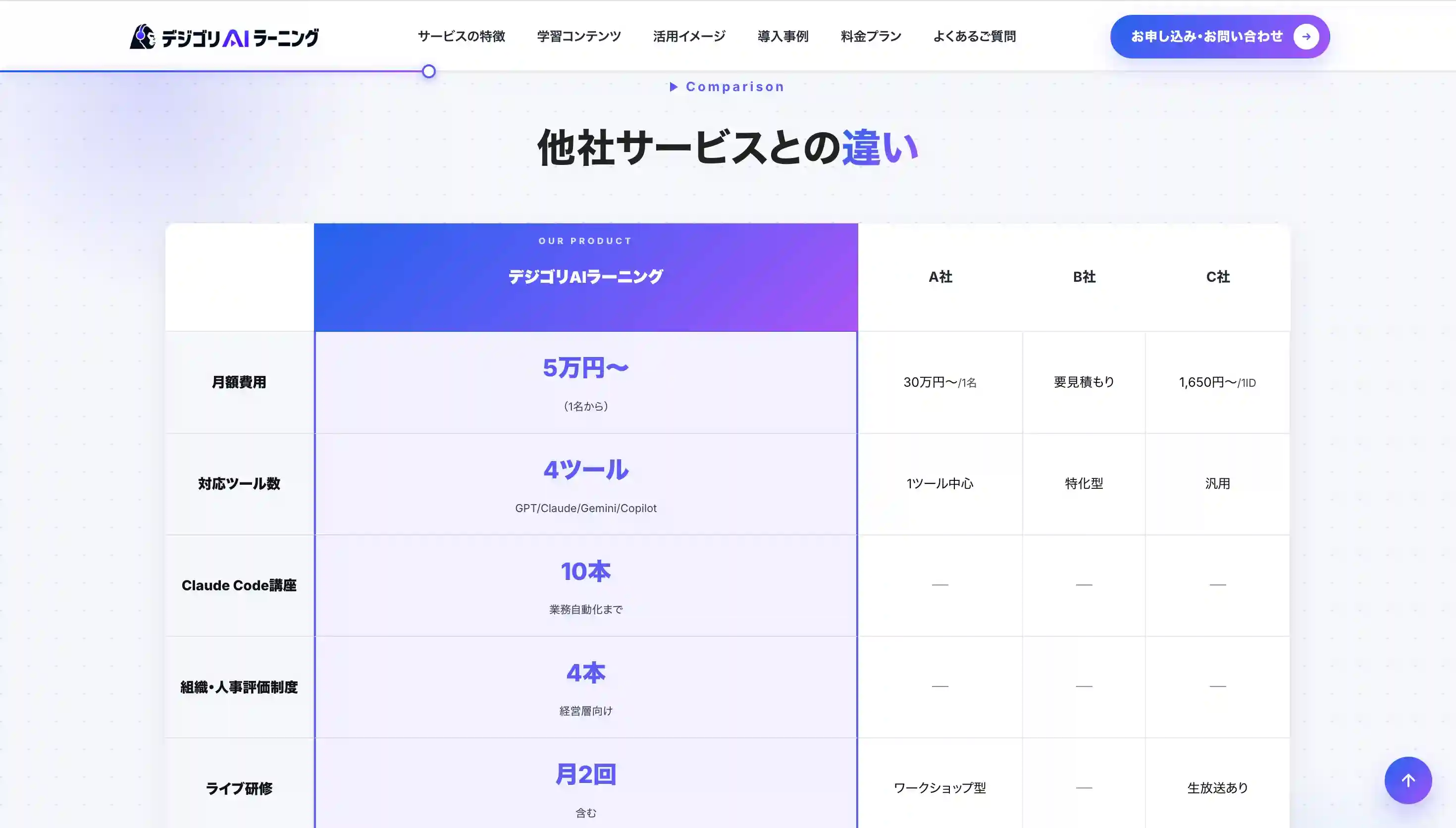1456x828 pixels.
Task: Open サービスの特徴 navigation item
Action: click(461, 36)
